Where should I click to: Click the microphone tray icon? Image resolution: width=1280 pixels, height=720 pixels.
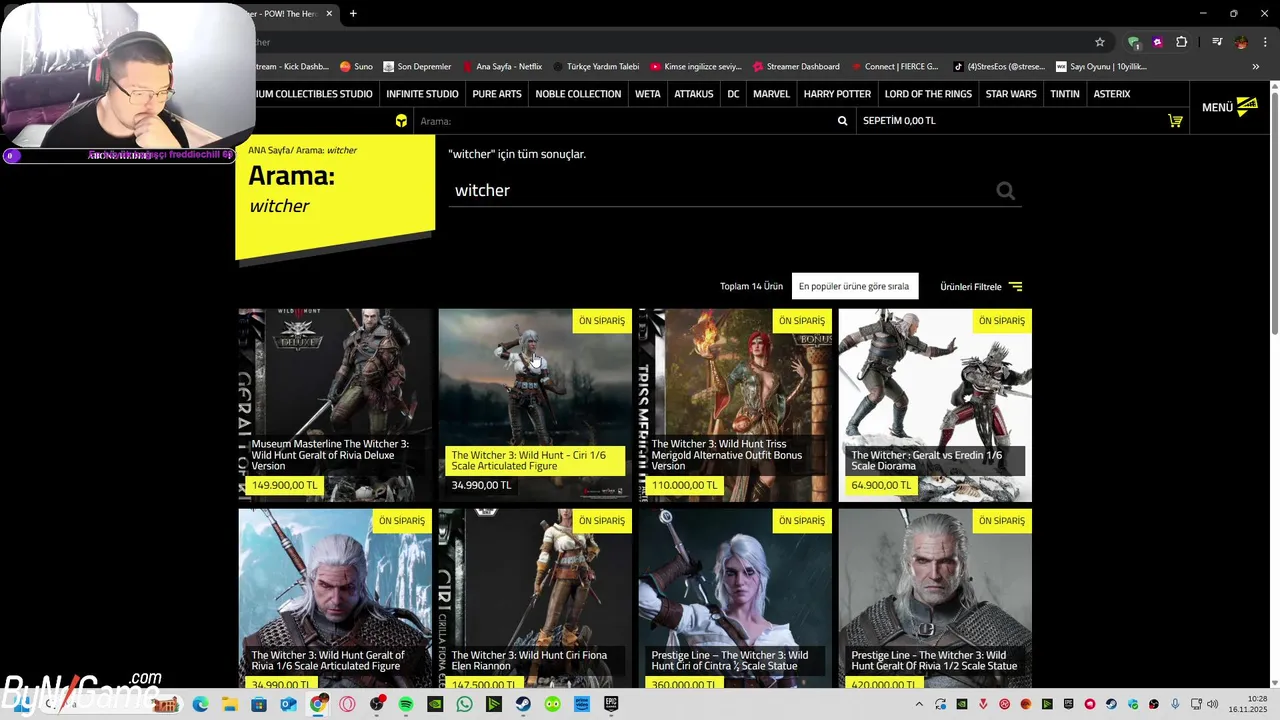click(1176, 704)
